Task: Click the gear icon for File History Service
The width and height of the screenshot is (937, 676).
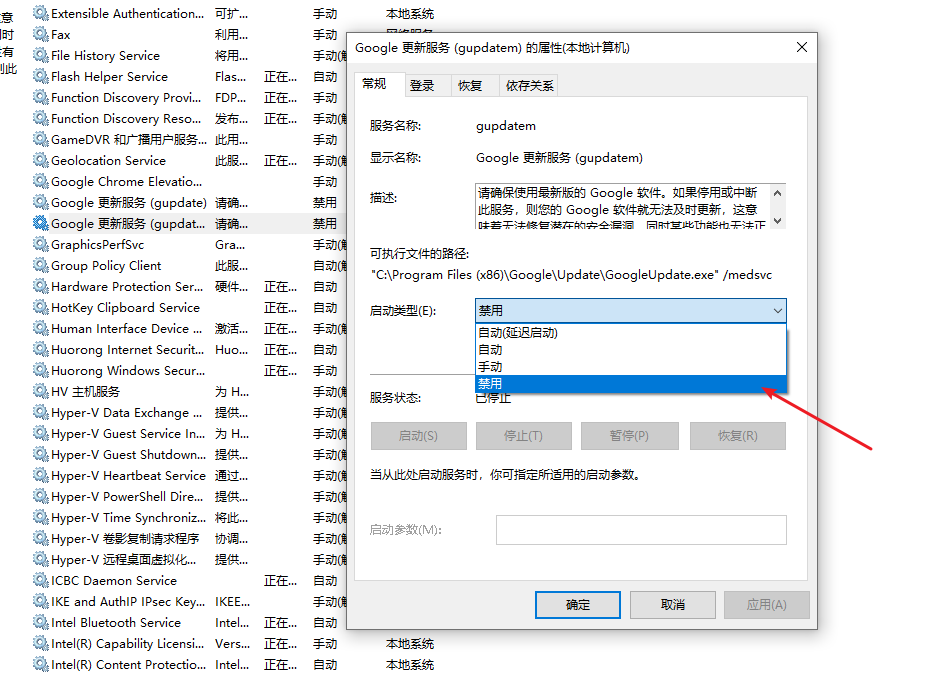Action: pos(41,56)
